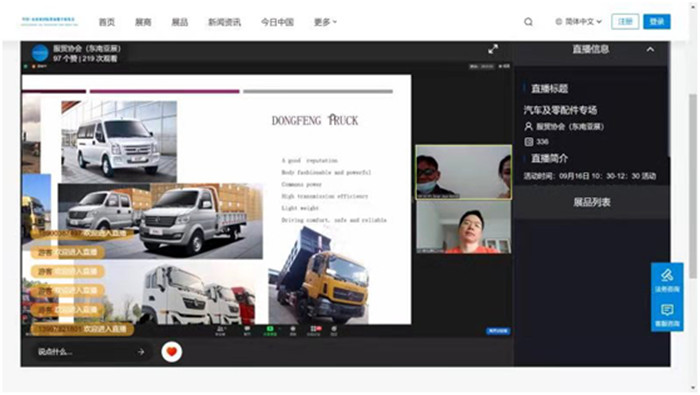
Task: Select the 今日中国 navigation item
Action: pos(277,22)
